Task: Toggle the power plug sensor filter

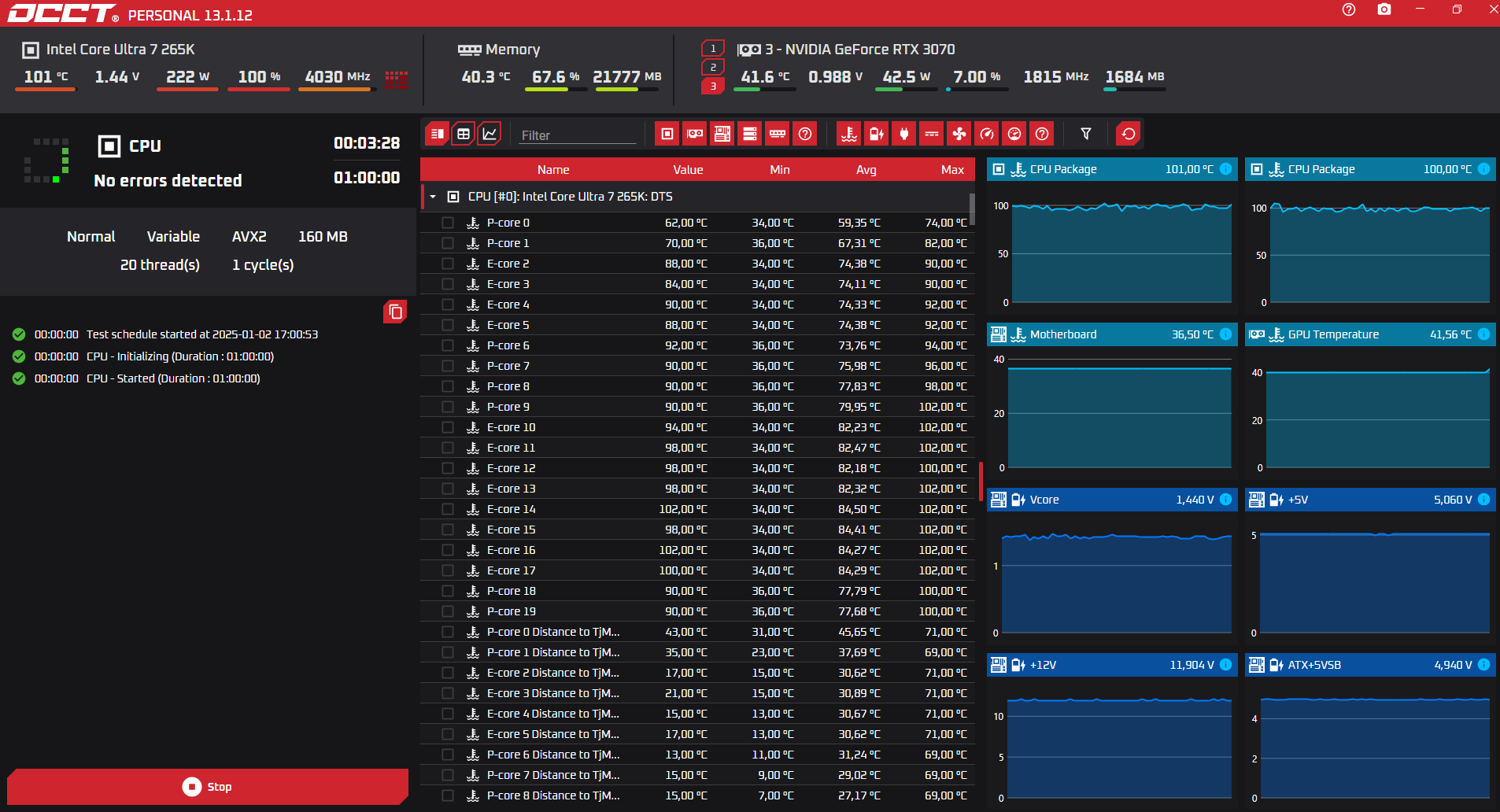Action: click(904, 134)
